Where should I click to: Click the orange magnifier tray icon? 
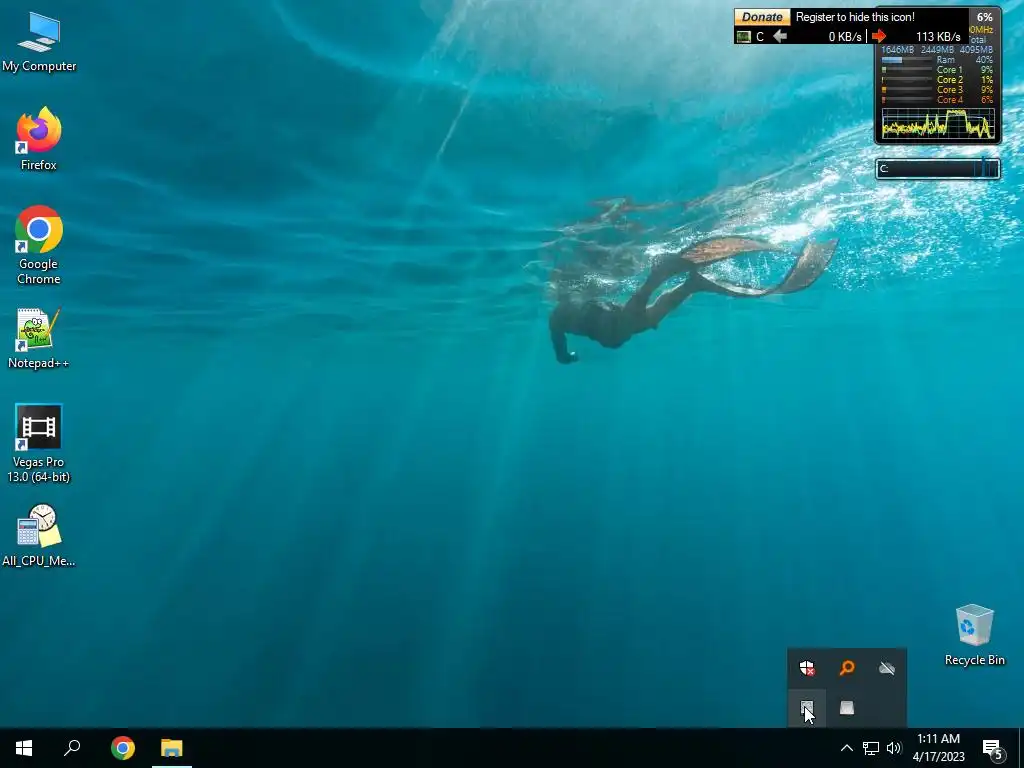(x=847, y=668)
